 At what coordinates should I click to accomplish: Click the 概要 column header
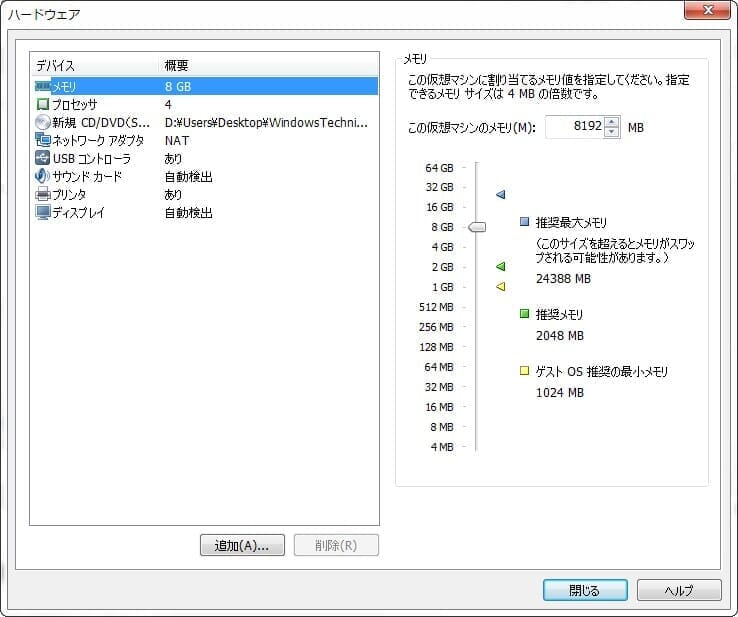click(x=180, y=65)
